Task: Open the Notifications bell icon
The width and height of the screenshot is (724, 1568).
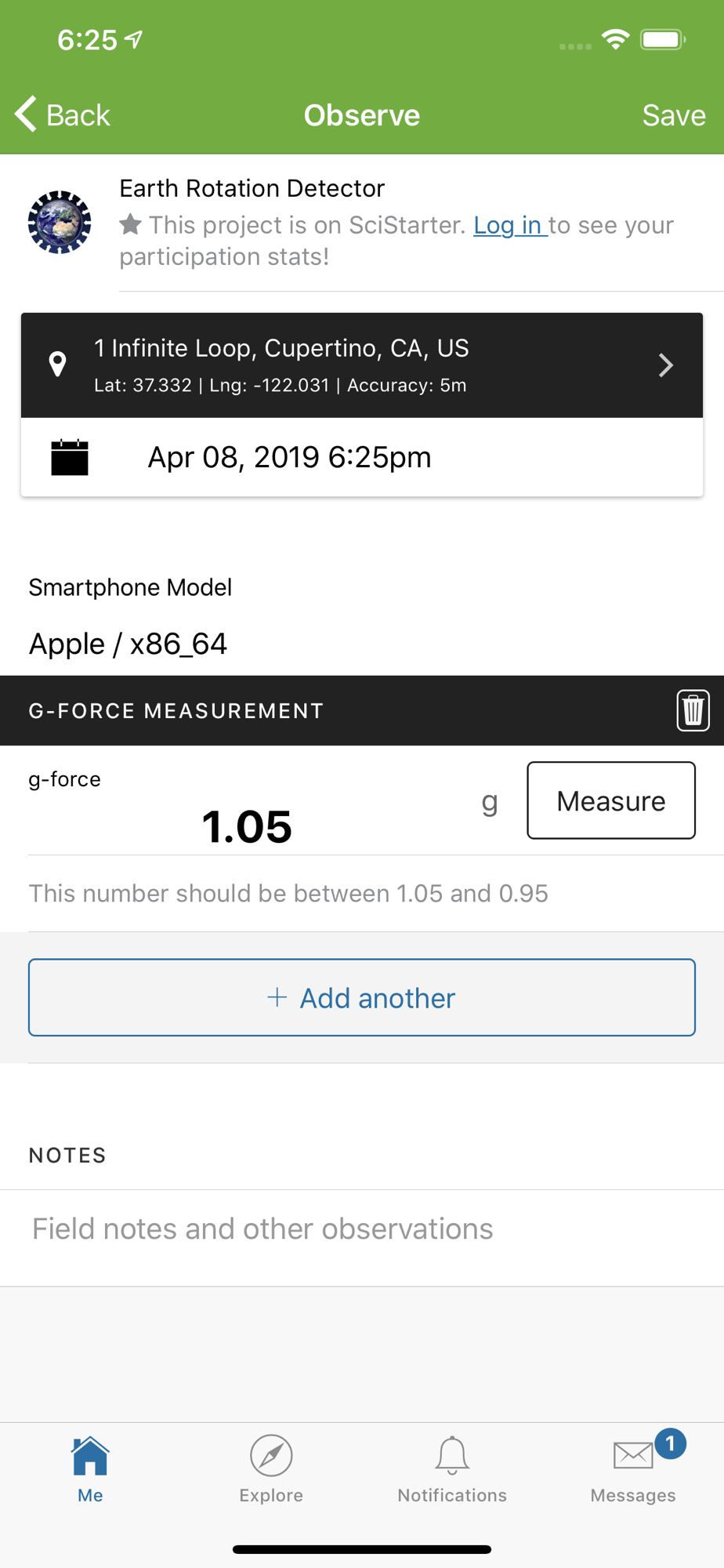Action: pos(452,1456)
